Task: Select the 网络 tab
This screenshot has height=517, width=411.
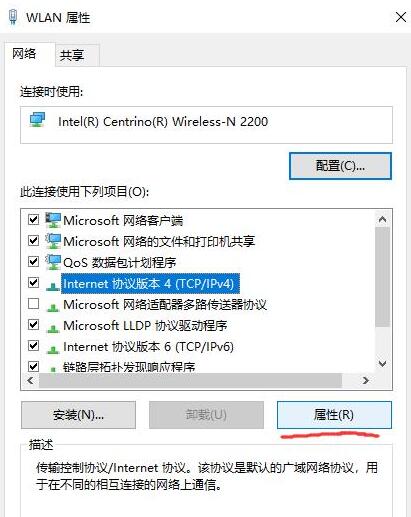Action: click(24, 53)
